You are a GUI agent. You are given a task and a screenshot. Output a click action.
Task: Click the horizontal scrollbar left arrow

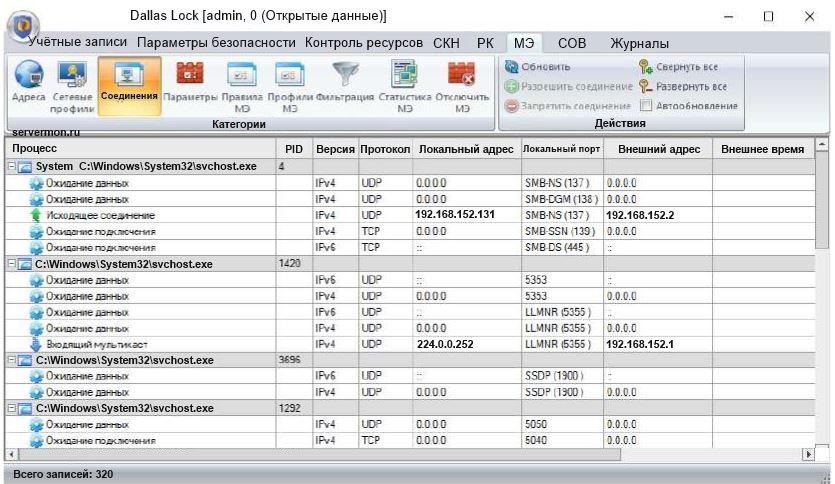click(11, 455)
